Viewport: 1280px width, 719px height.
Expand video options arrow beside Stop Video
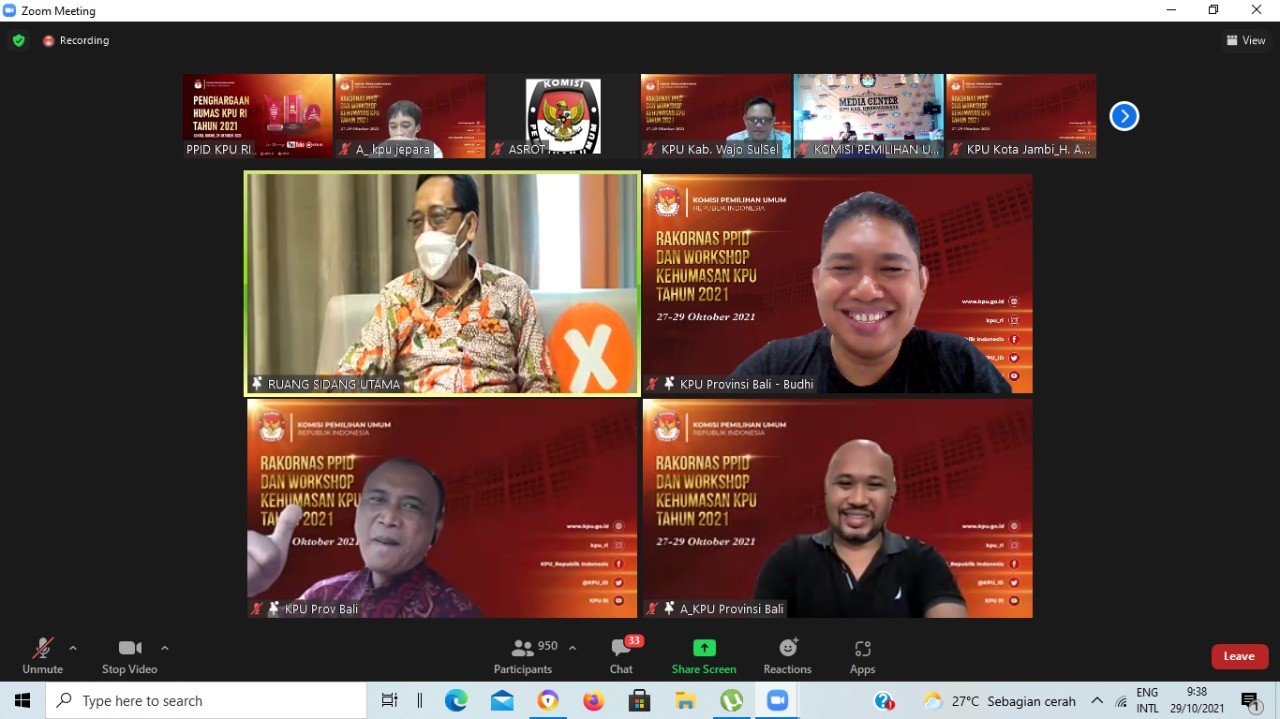tap(165, 648)
